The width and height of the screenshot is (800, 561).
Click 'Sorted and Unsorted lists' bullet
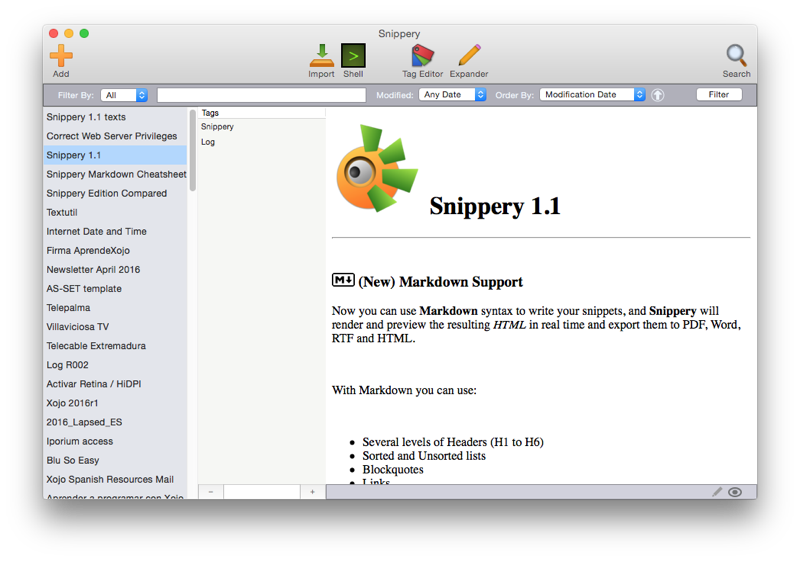[x=424, y=456]
